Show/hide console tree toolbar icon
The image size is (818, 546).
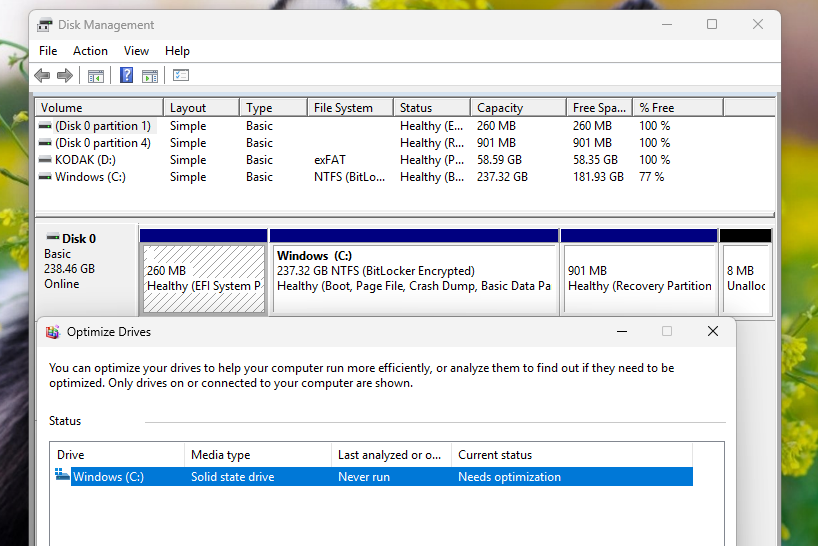95,76
